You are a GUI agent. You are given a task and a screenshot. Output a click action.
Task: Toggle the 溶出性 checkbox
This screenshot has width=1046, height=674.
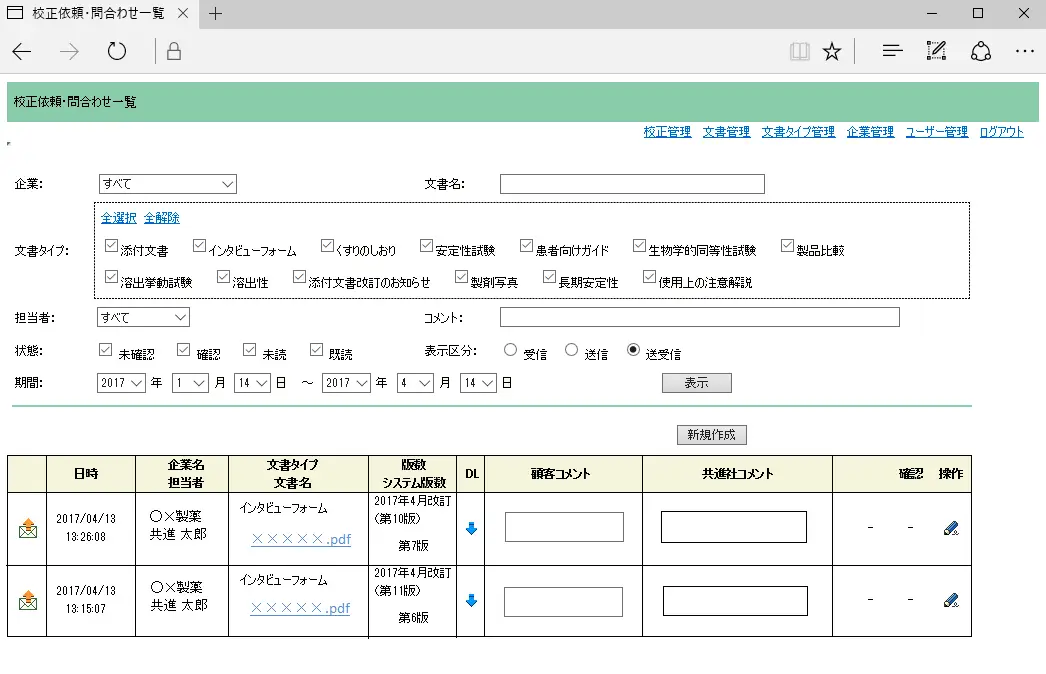pyautogui.click(x=223, y=276)
